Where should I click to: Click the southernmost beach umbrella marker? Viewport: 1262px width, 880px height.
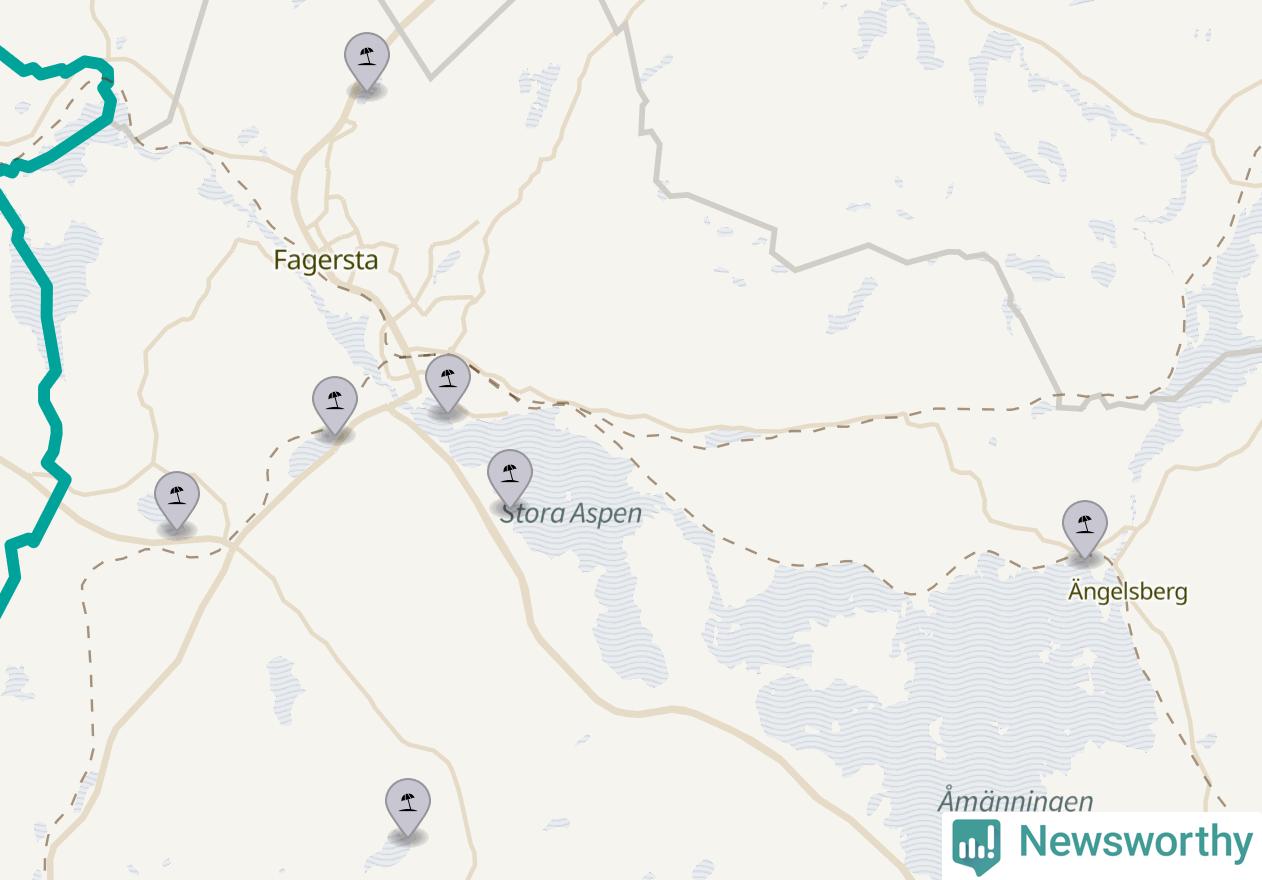point(408,810)
